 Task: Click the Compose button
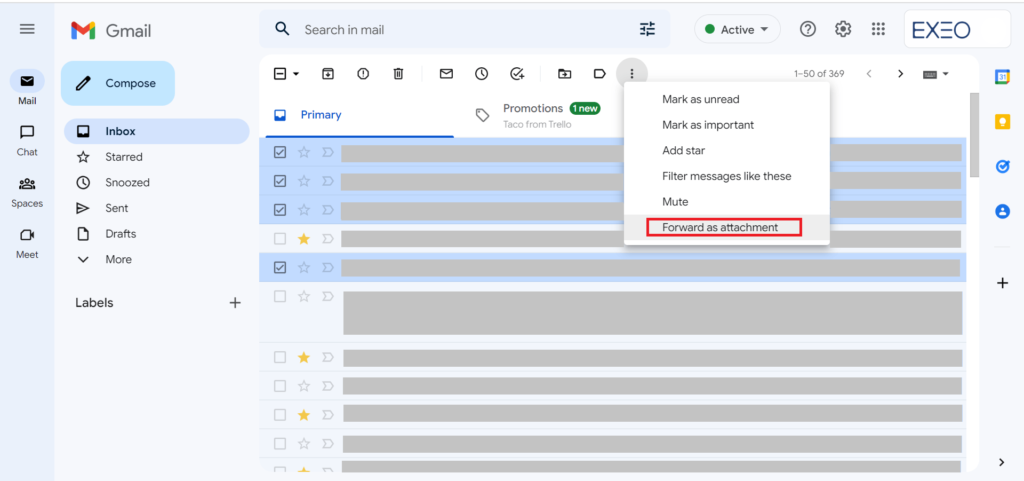click(118, 84)
